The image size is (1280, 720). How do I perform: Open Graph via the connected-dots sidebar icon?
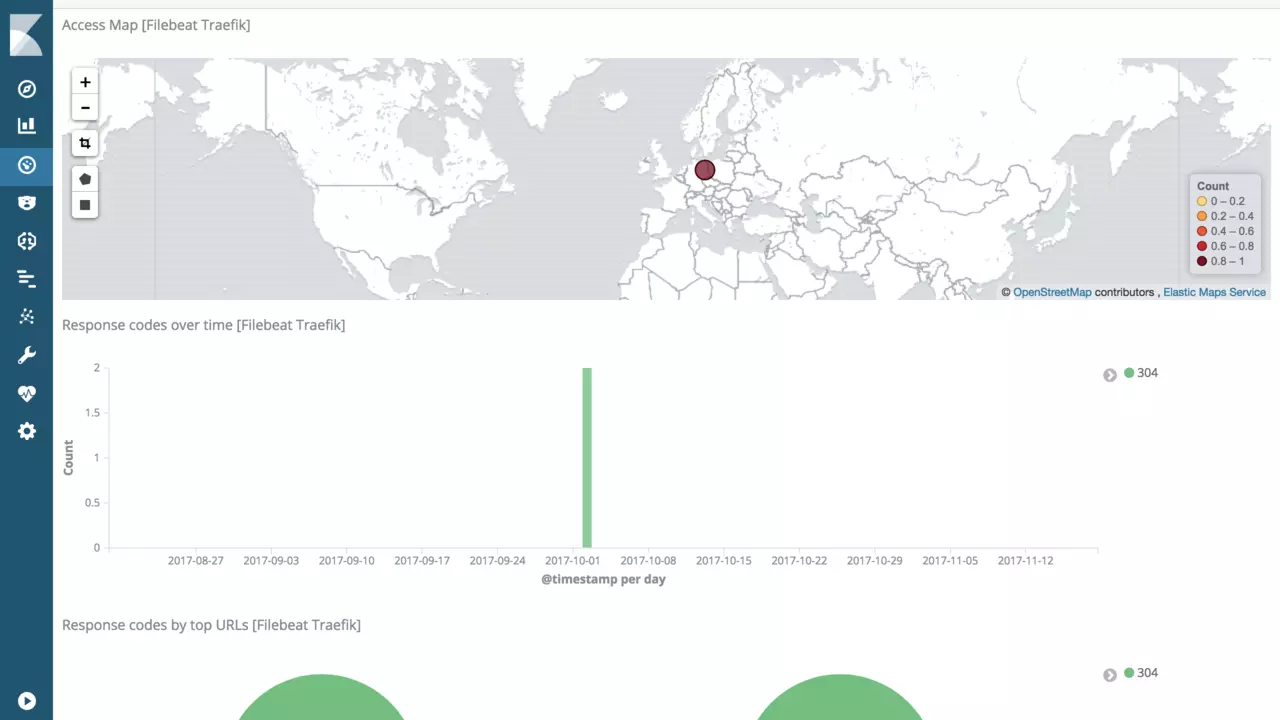click(27, 317)
